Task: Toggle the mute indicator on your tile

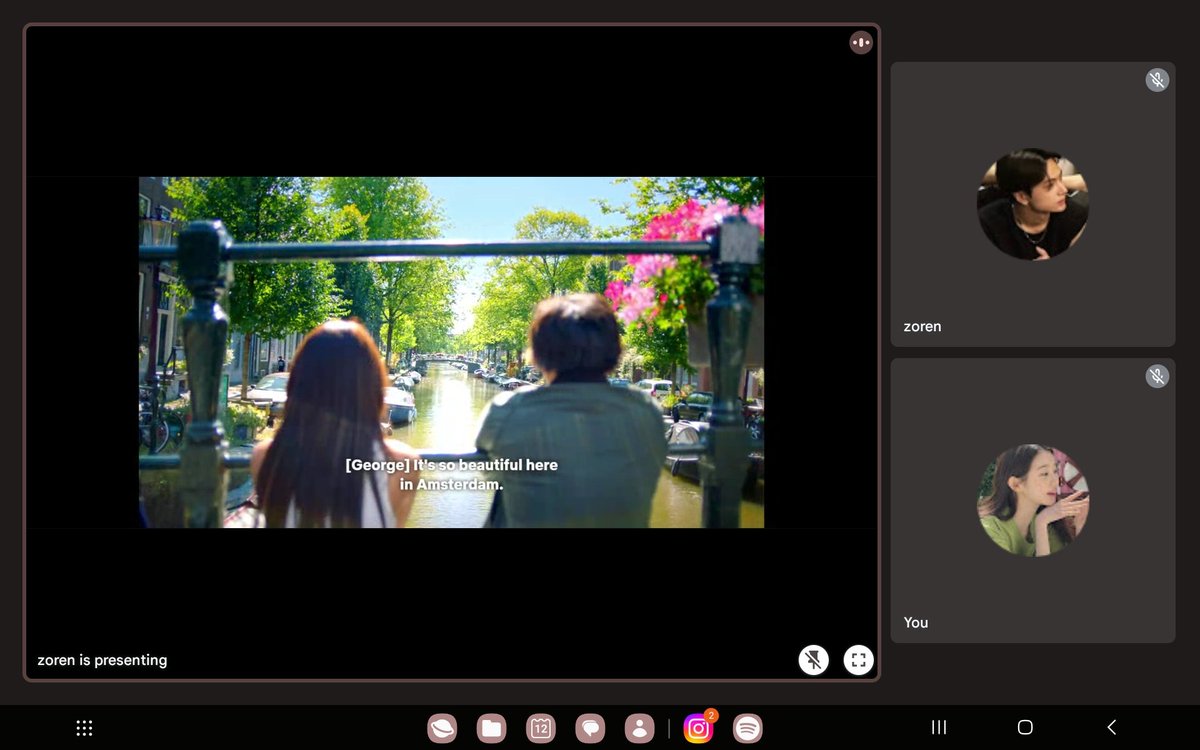Action: [1157, 376]
